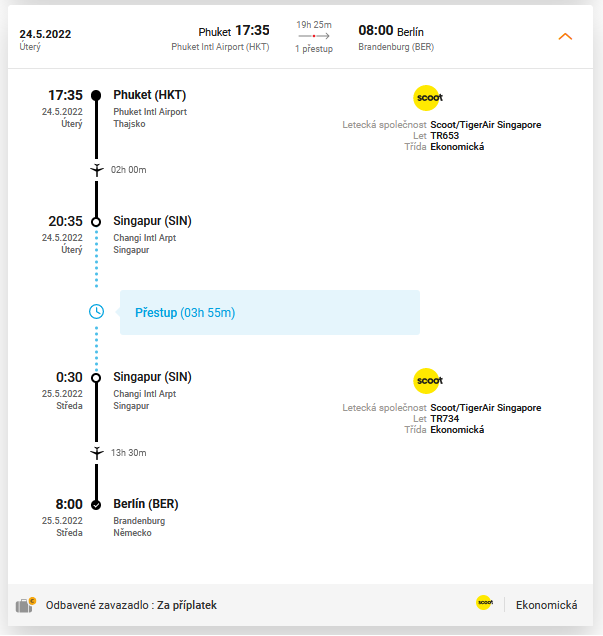
Task: Click the Phuket departure dot marker
Action: pyautogui.click(x=96, y=95)
